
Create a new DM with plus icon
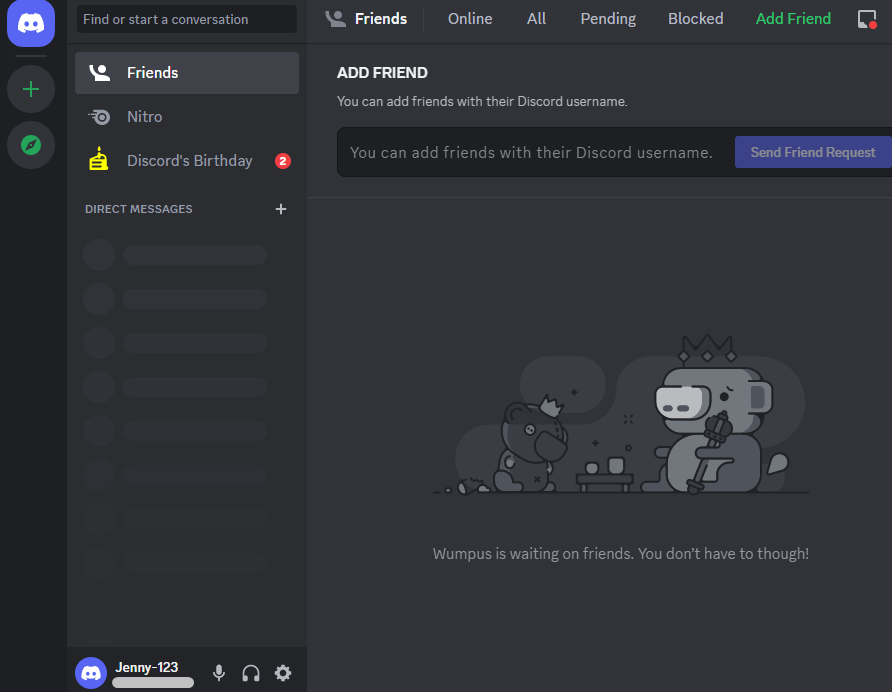(280, 209)
